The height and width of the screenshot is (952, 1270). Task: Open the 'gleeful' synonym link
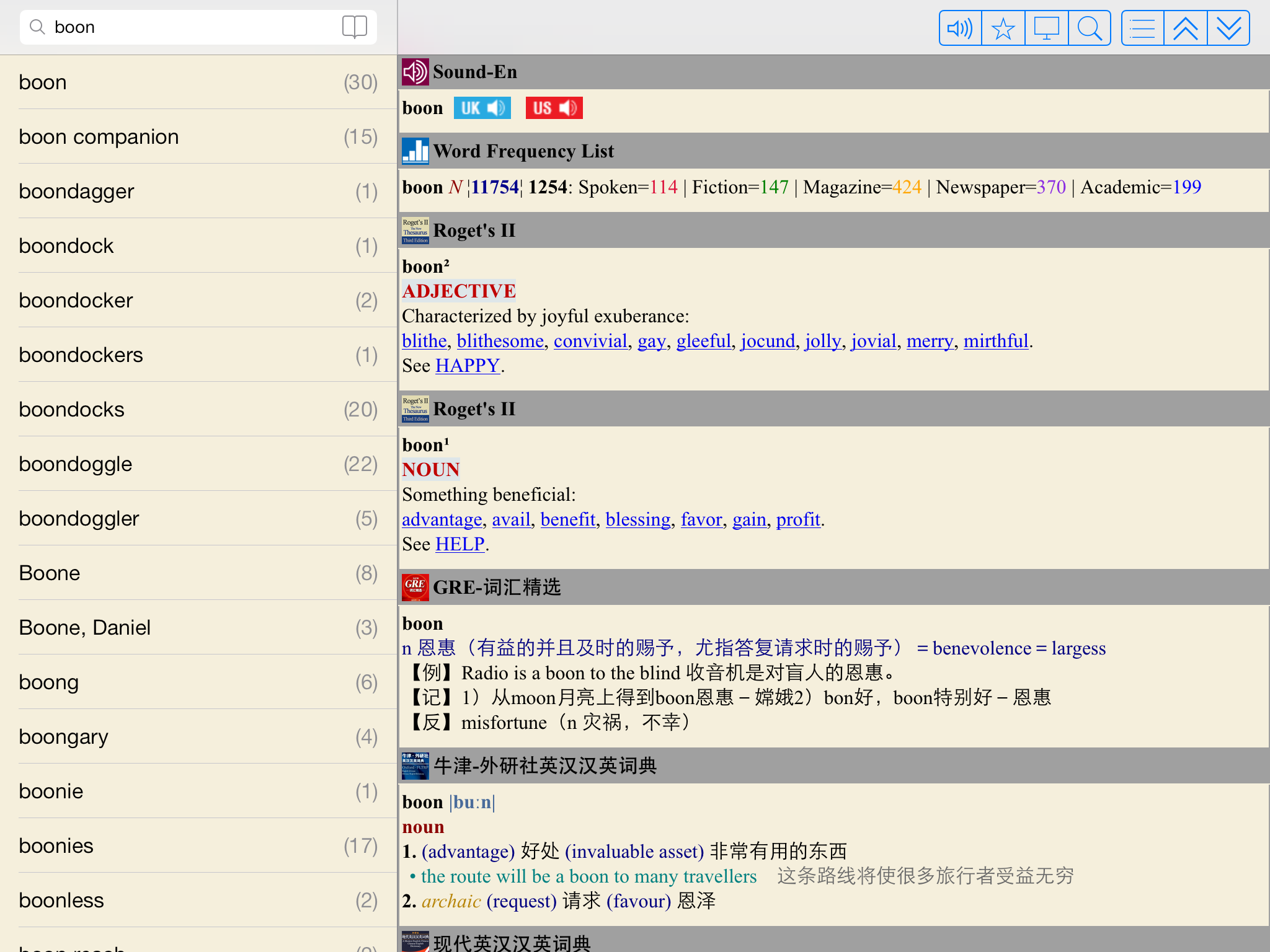704,341
